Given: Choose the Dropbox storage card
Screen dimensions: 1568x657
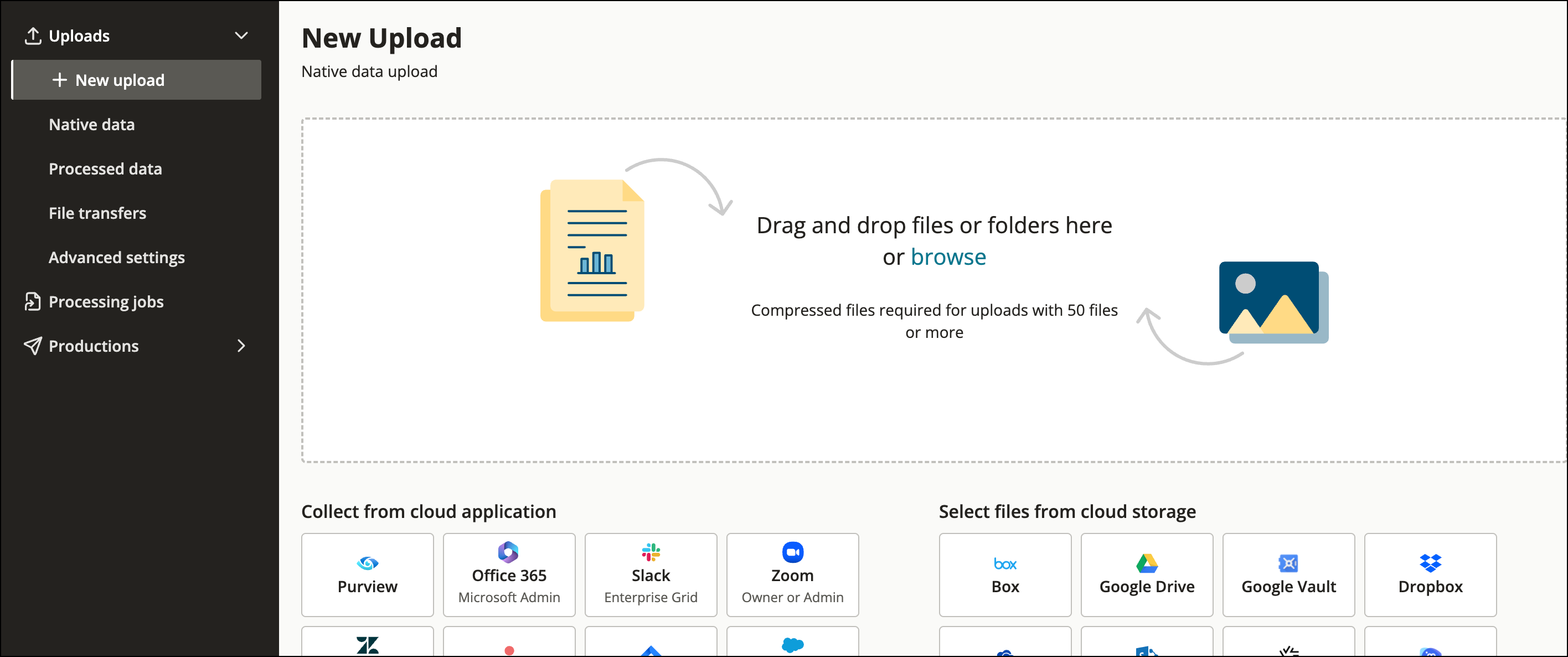Looking at the screenshot, I should (1431, 575).
